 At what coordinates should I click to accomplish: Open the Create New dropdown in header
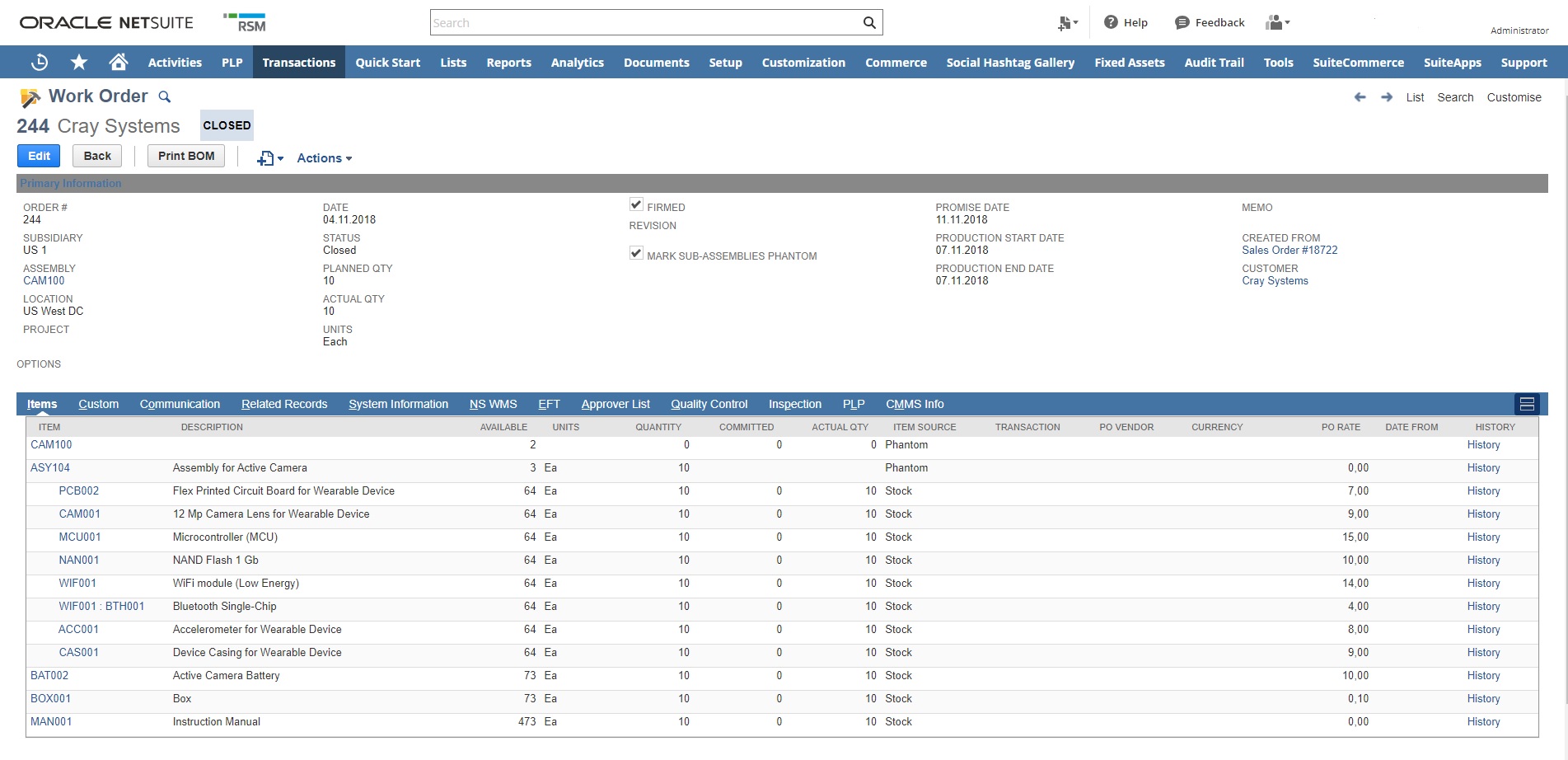pos(1068,23)
